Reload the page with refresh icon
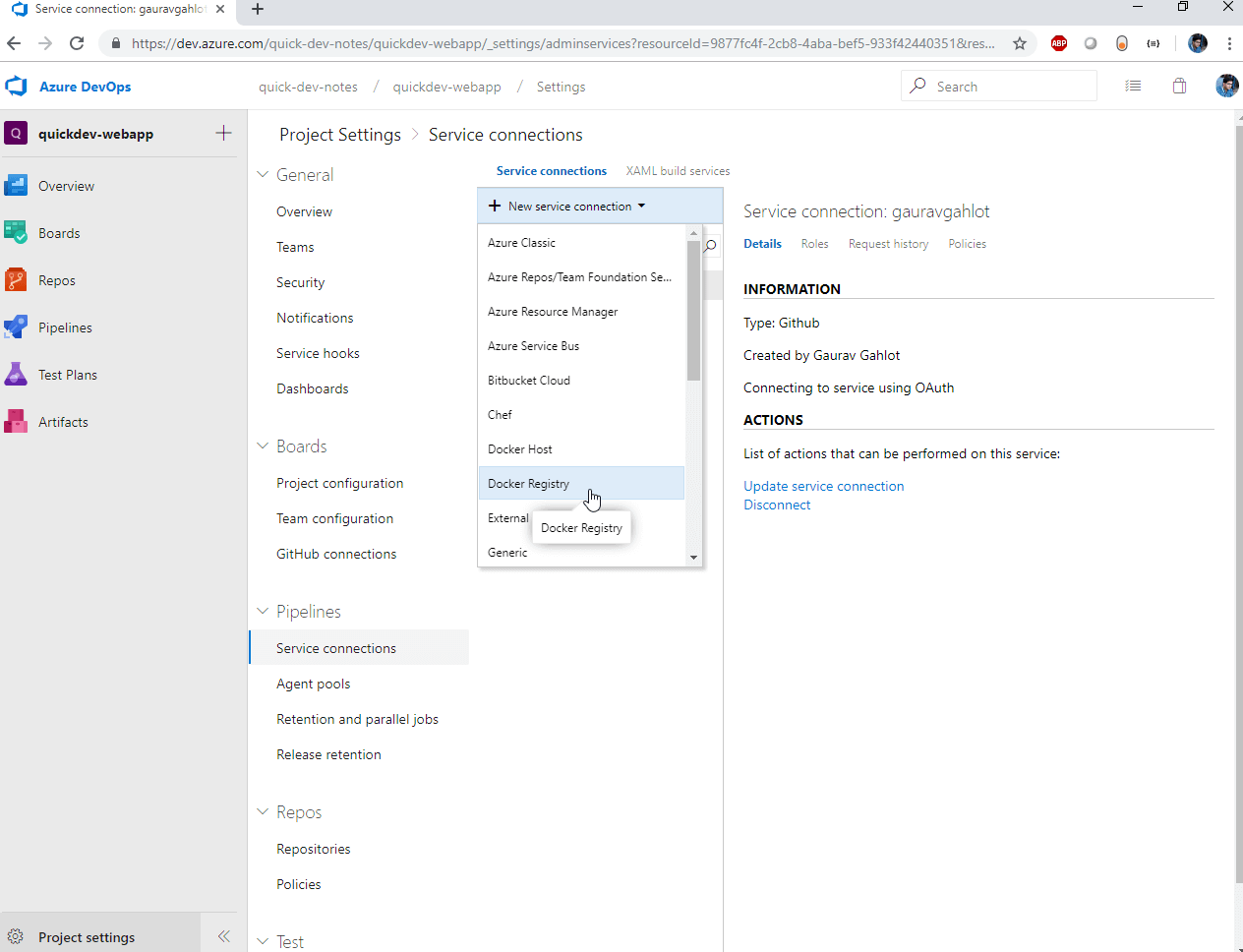This screenshot has width=1243, height=952. coord(77,43)
